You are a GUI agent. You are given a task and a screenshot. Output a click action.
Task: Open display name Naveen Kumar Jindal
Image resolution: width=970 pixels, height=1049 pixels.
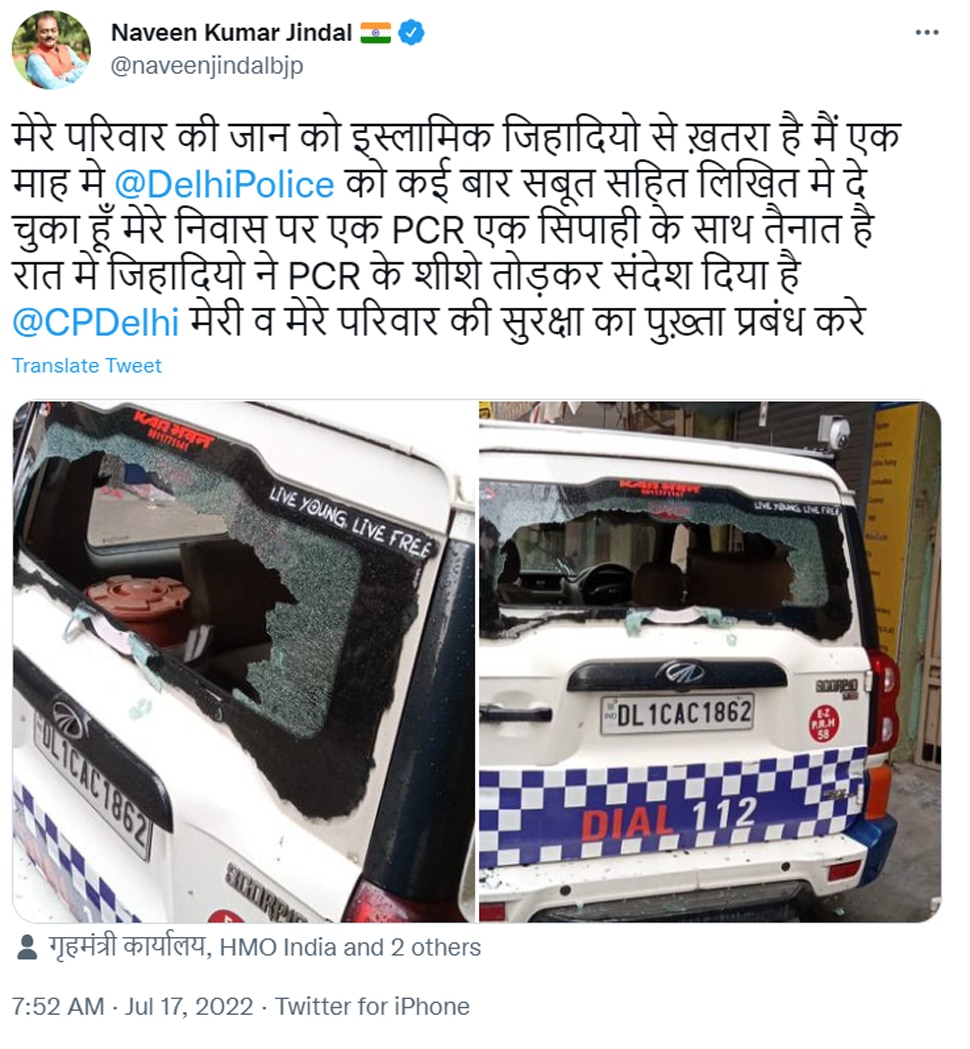click(231, 32)
